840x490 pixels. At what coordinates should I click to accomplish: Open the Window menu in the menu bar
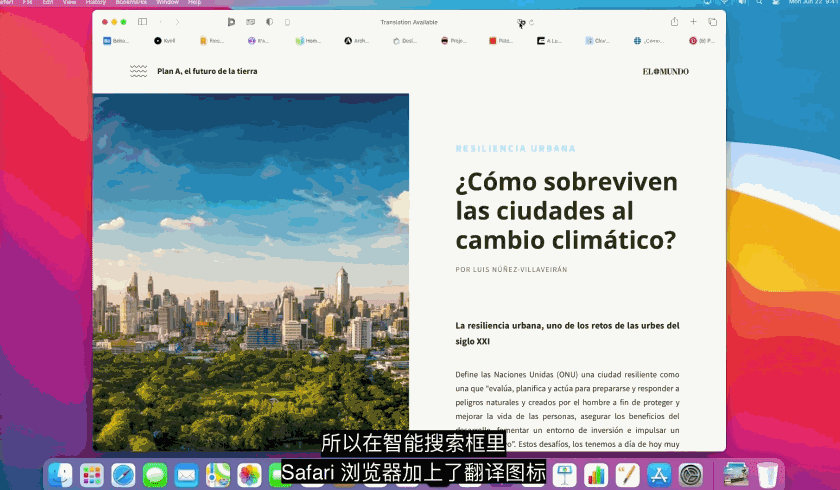(167, 3)
